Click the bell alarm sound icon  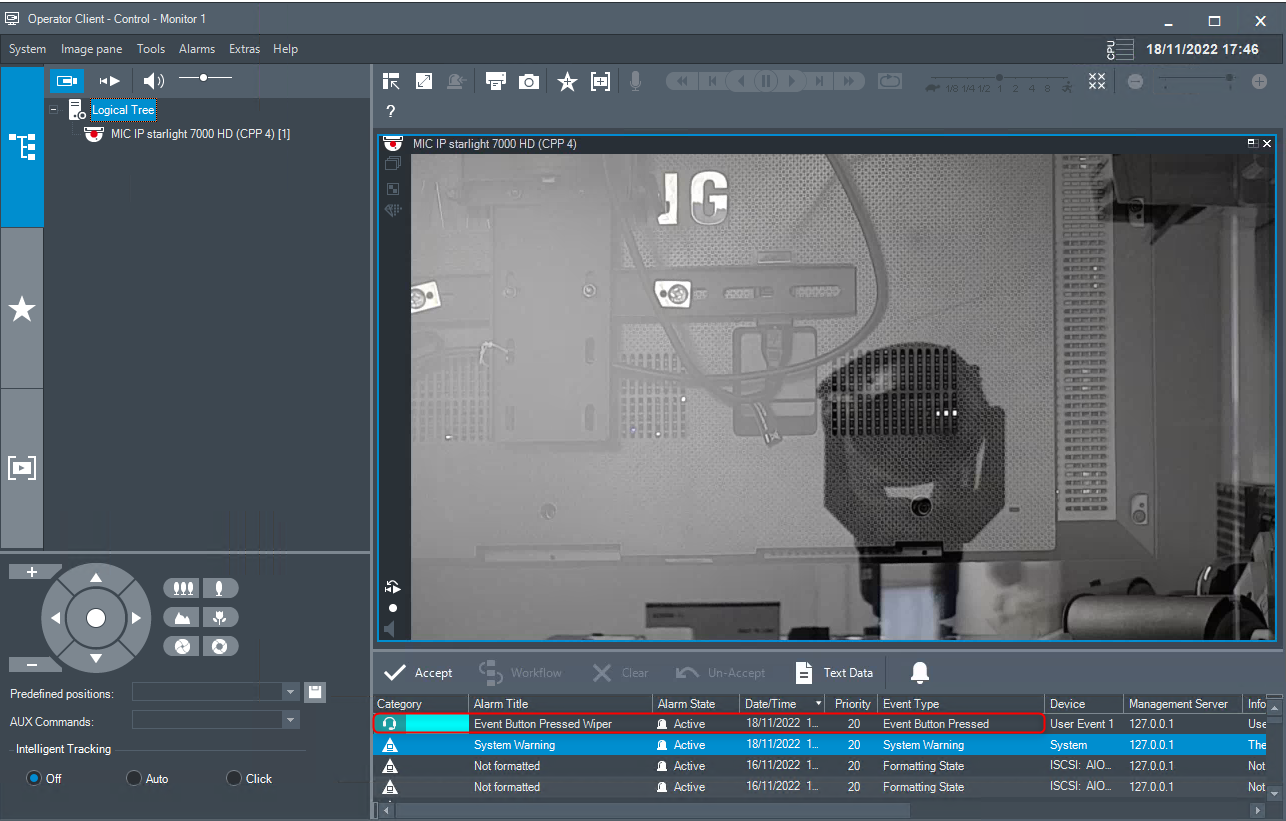[920, 672]
